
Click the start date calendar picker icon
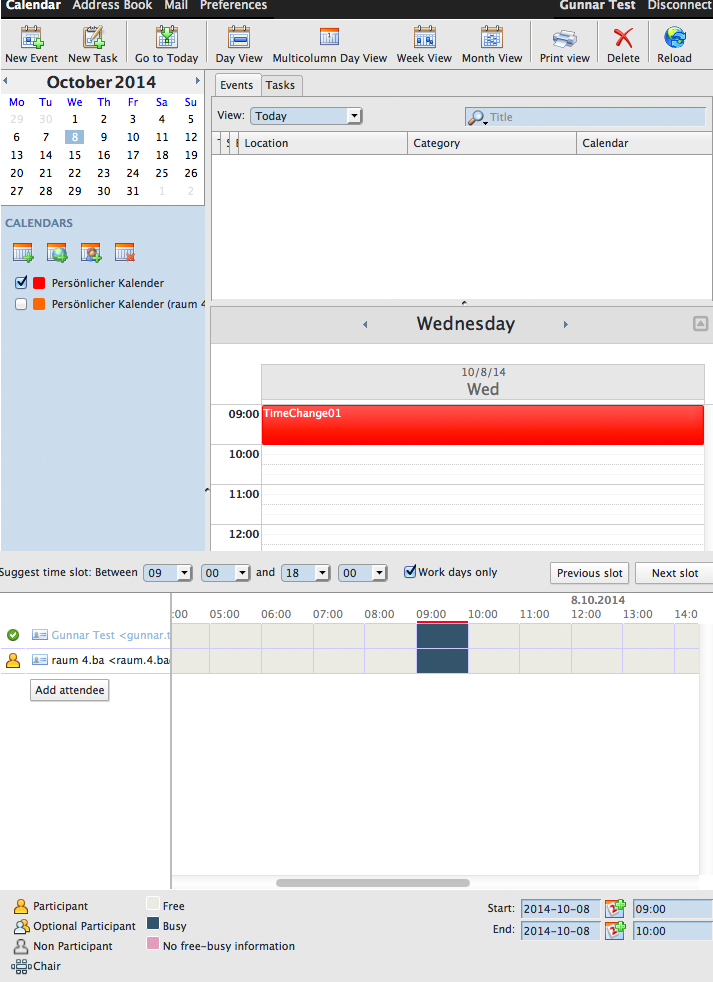pos(615,909)
